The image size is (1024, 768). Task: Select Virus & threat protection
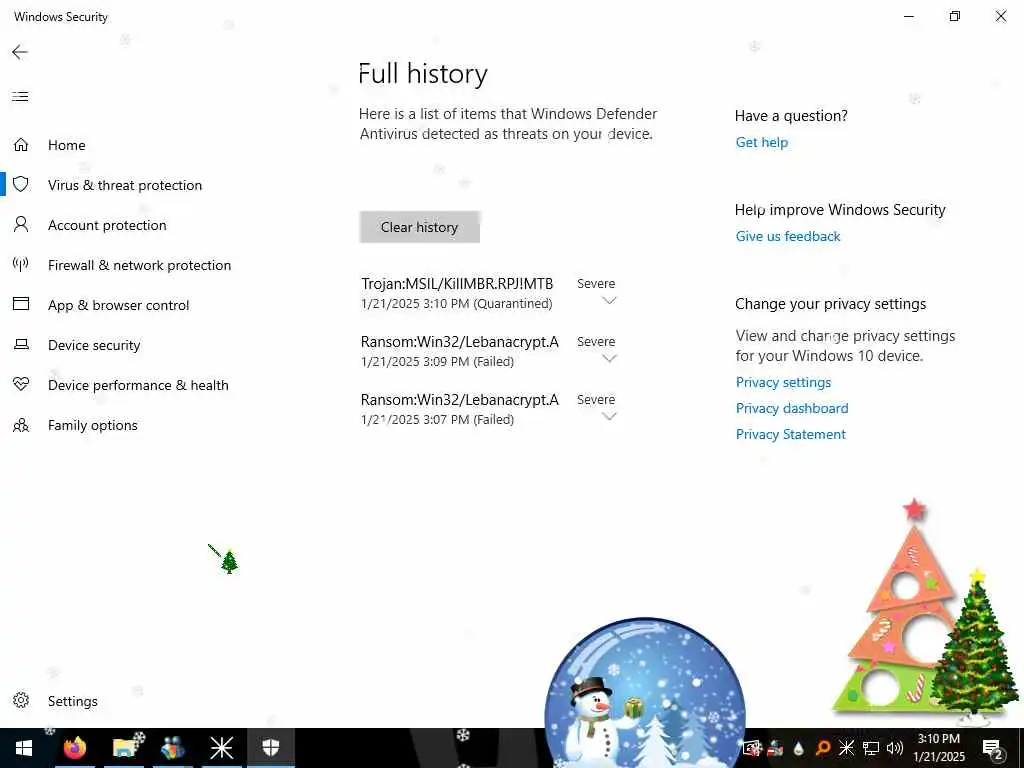point(125,185)
